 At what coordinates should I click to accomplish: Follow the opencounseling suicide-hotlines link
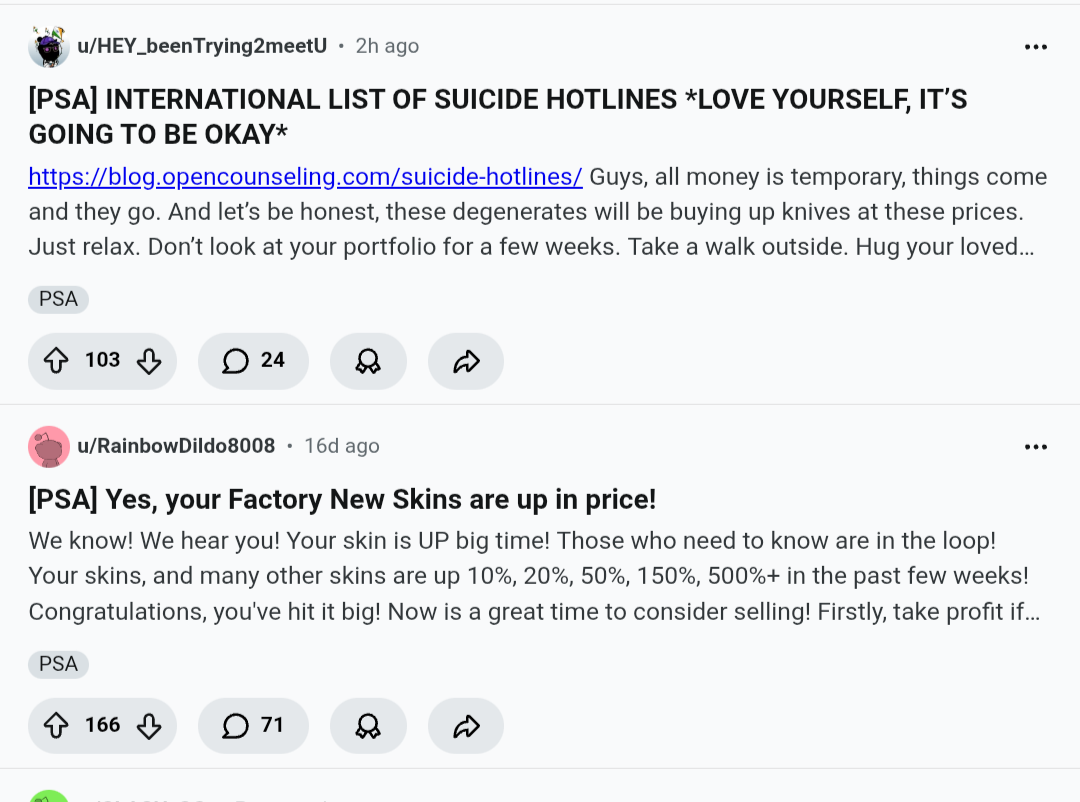[x=305, y=177]
